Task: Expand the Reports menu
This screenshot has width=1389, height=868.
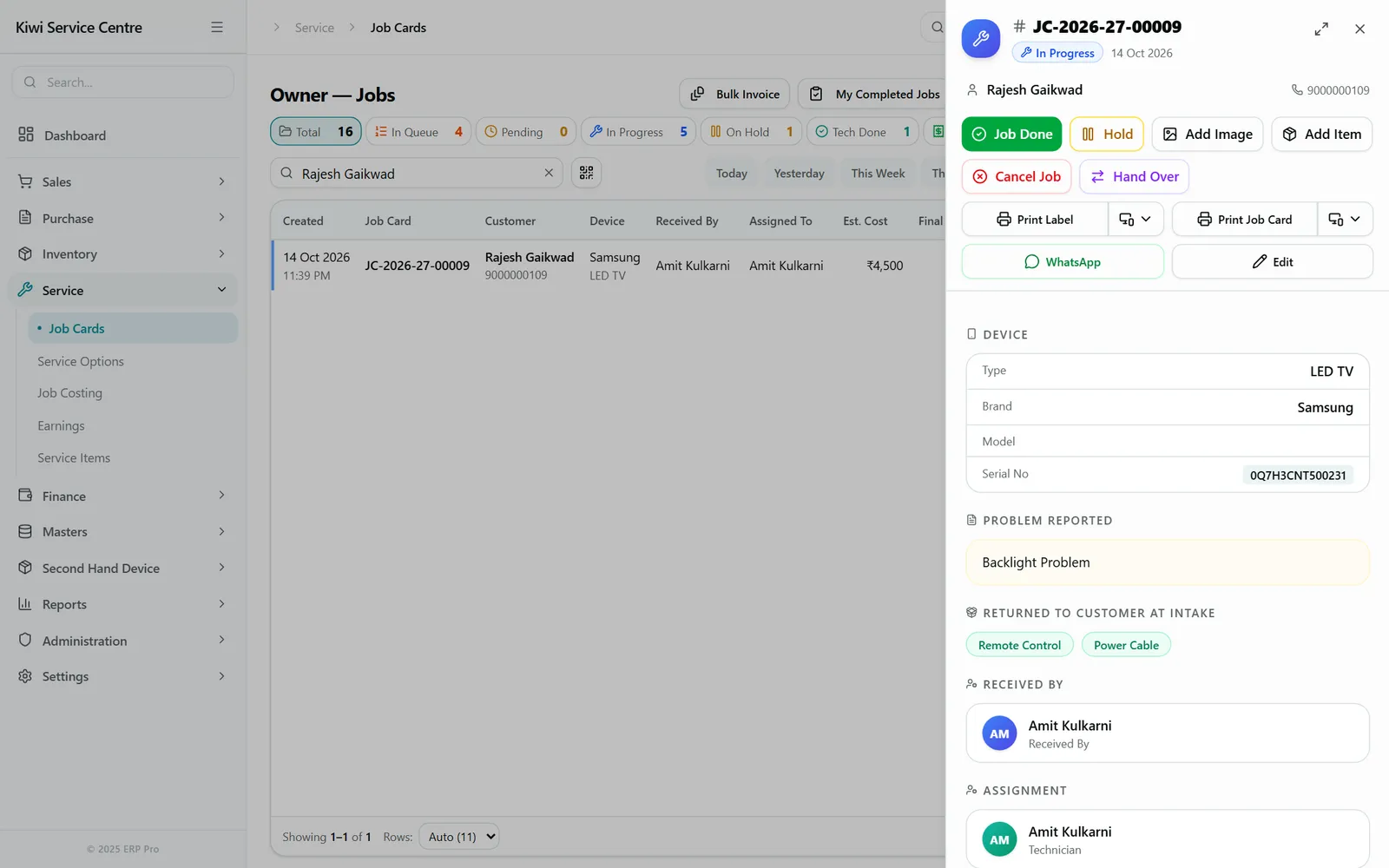Action: click(x=122, y=604)
